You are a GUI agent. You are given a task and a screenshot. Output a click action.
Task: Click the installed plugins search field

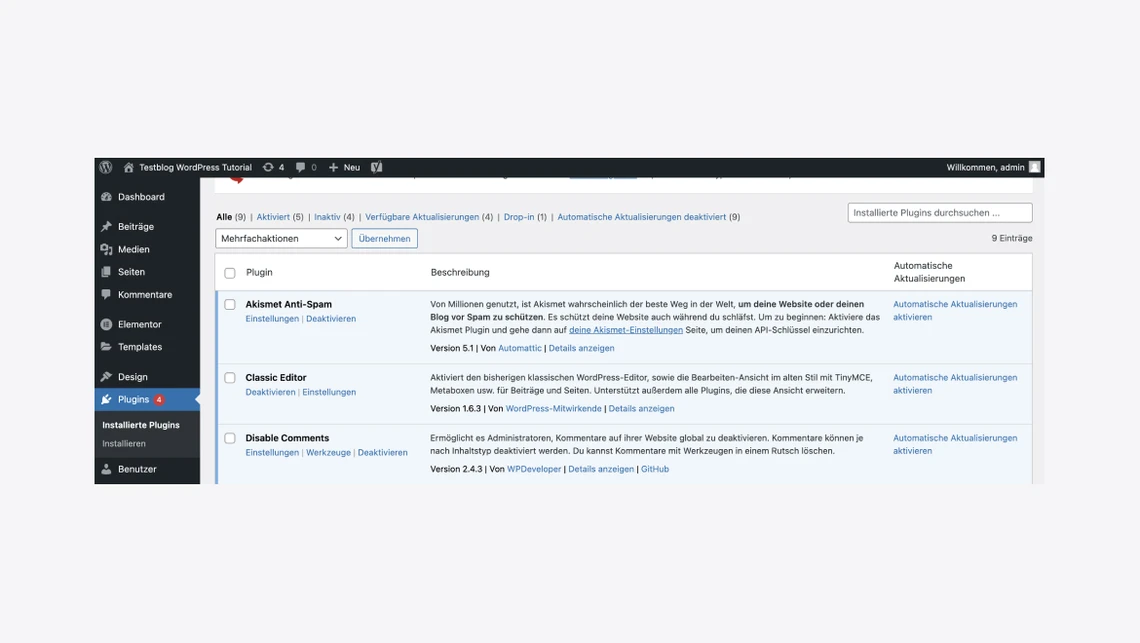pos(939,212)
